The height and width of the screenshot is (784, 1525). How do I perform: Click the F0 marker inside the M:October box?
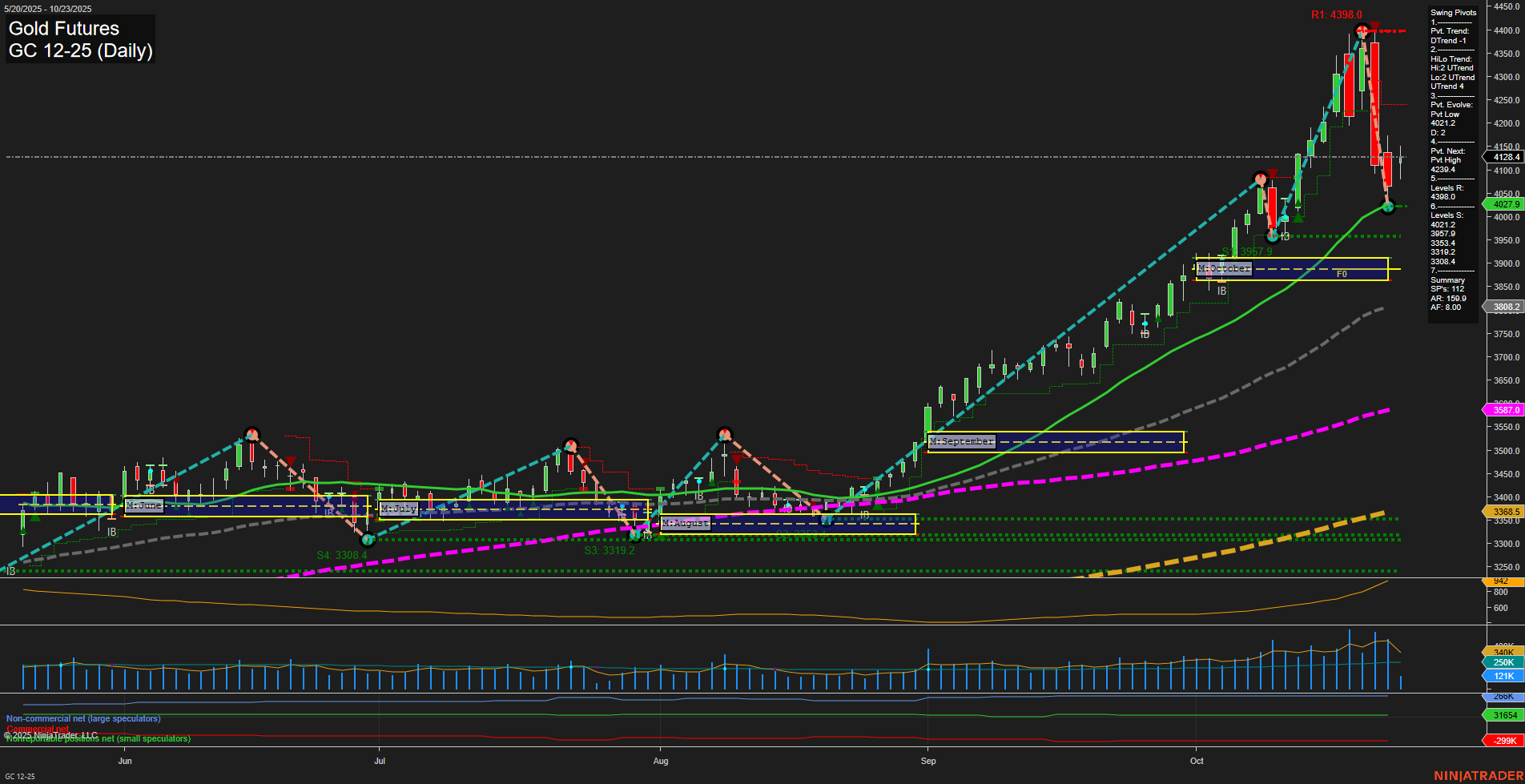1342,274
